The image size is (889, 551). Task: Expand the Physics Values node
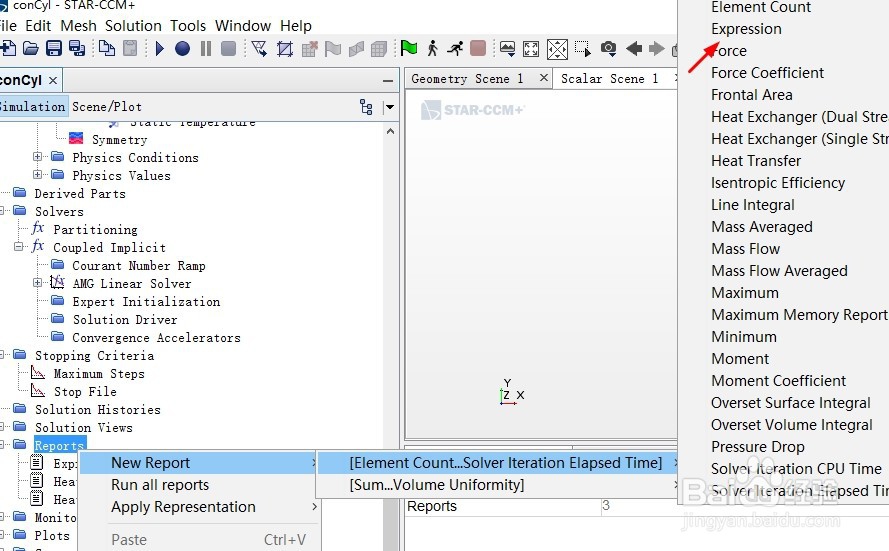click(x=37, y=175)
